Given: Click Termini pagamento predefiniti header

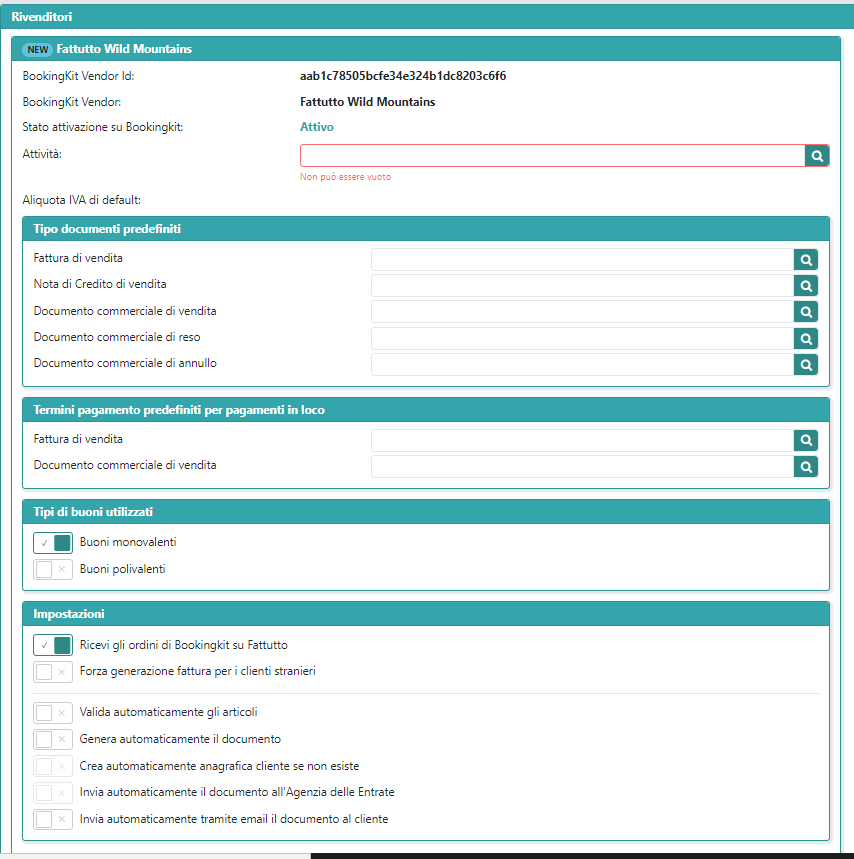Looking at the screenshot, I should click(426, 410).
